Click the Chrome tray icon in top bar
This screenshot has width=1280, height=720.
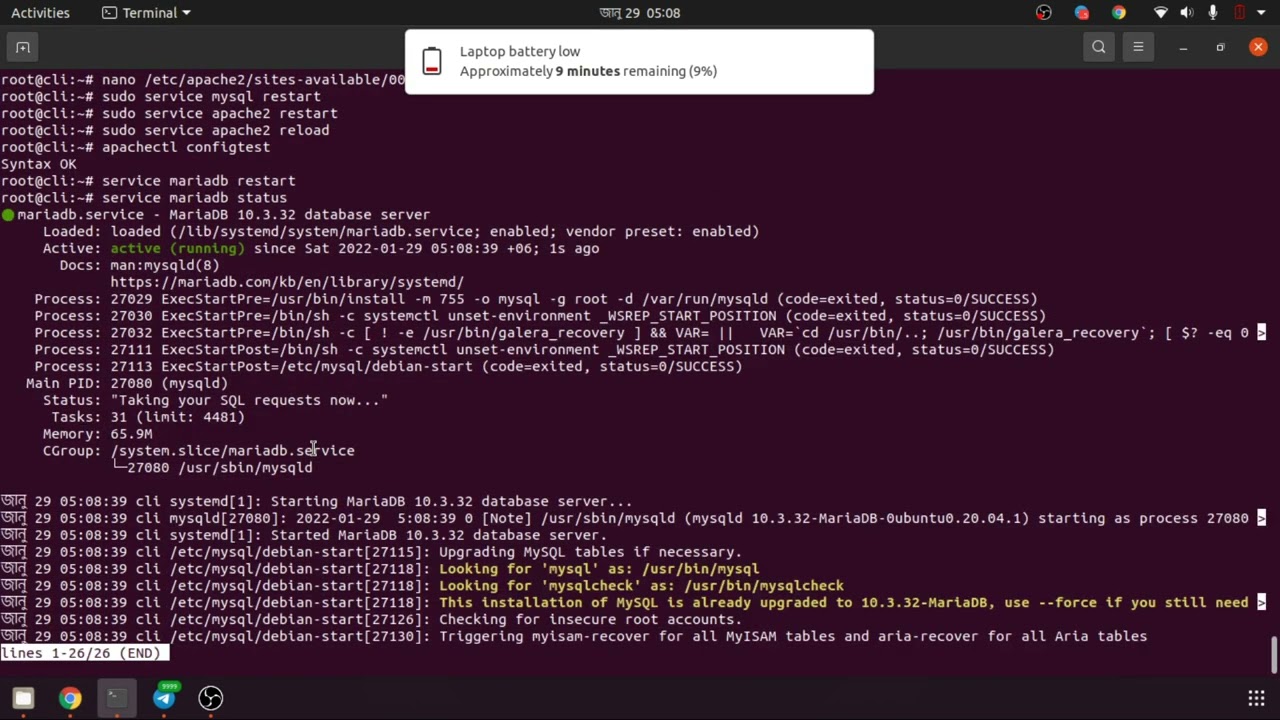[1119, 13]
